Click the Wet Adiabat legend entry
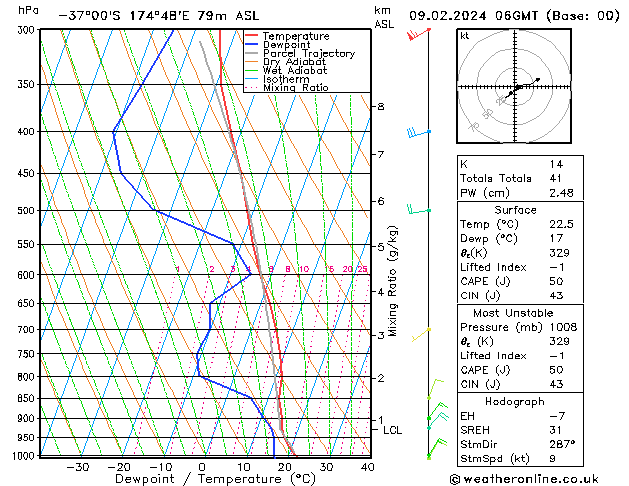Screen dimensions: 629x486 click(x=295, y=71)
